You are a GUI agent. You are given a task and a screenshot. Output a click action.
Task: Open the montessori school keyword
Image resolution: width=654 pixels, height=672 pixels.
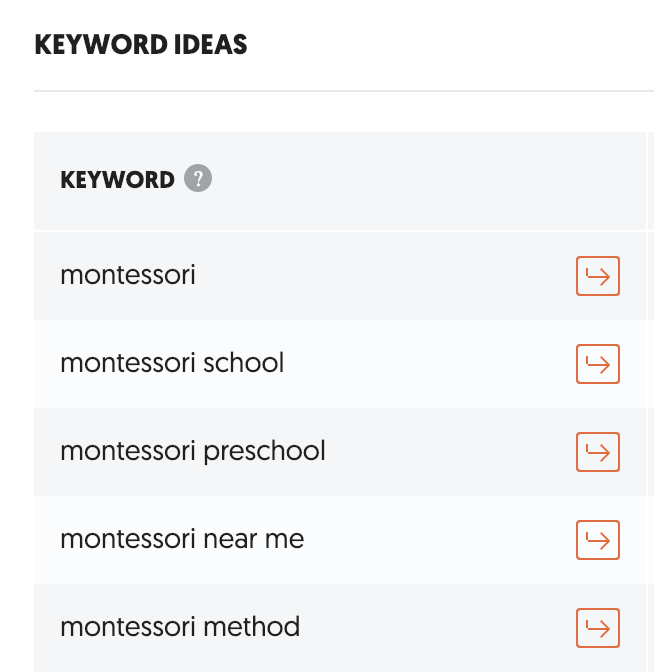(172, 363)
